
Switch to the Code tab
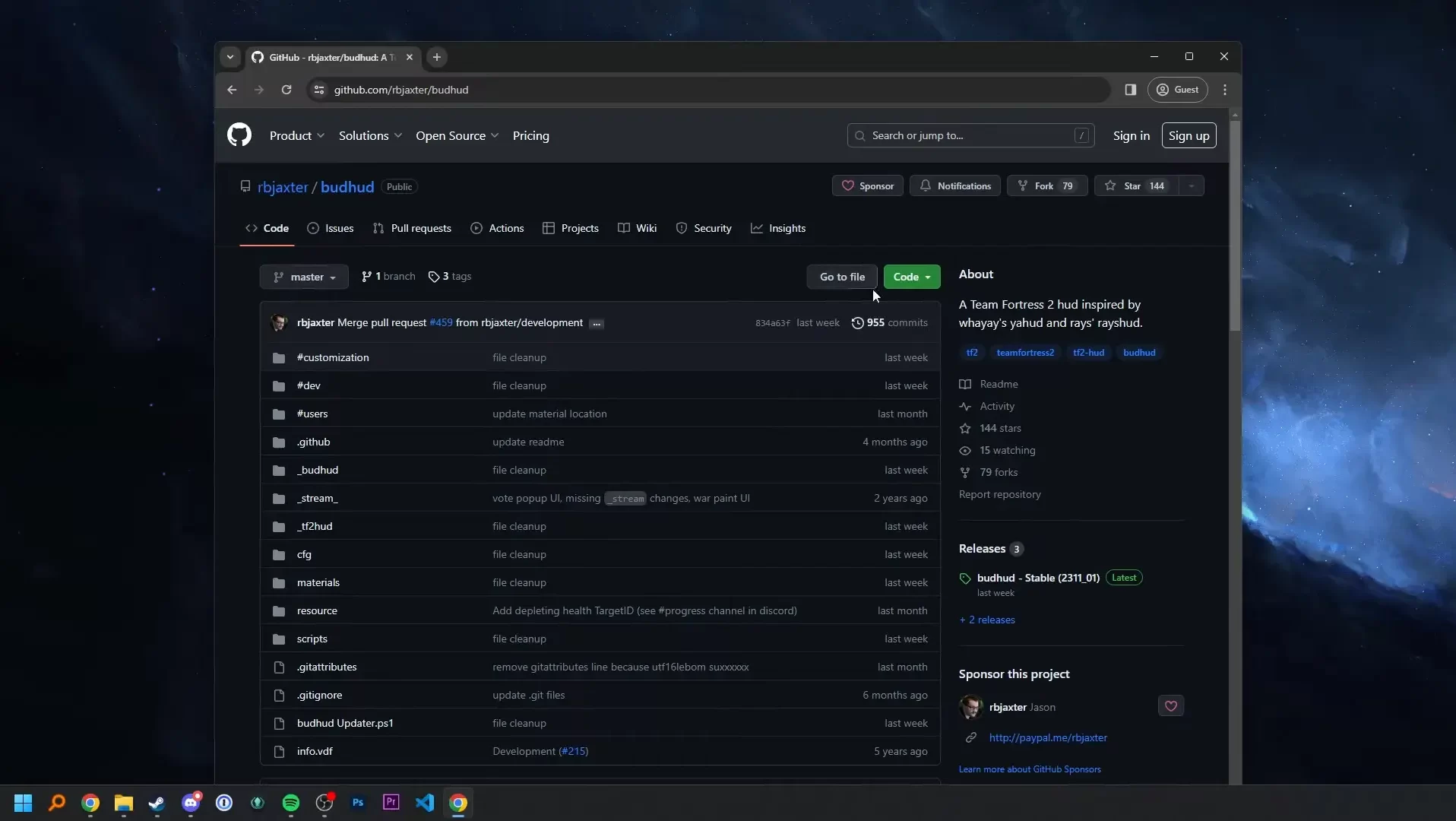pos(267,228)
